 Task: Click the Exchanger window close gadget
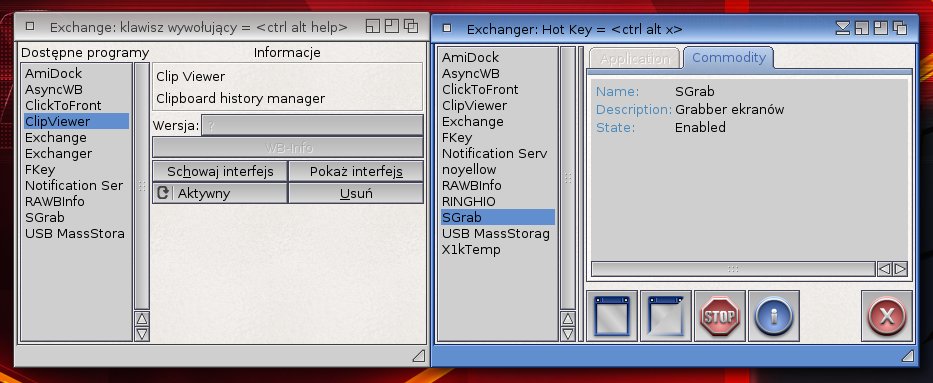[447, 28]
